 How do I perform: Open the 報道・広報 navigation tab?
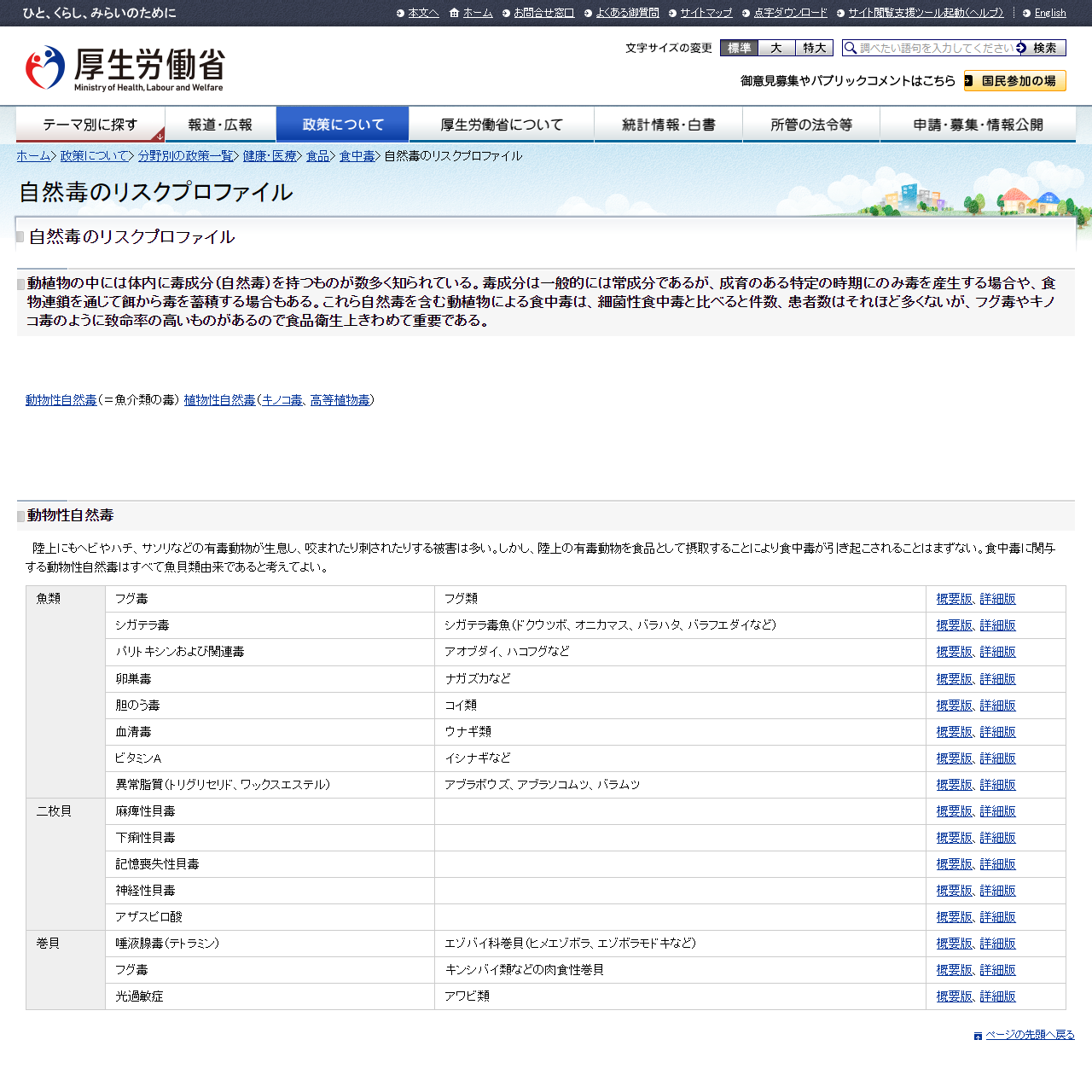(220, 125)
